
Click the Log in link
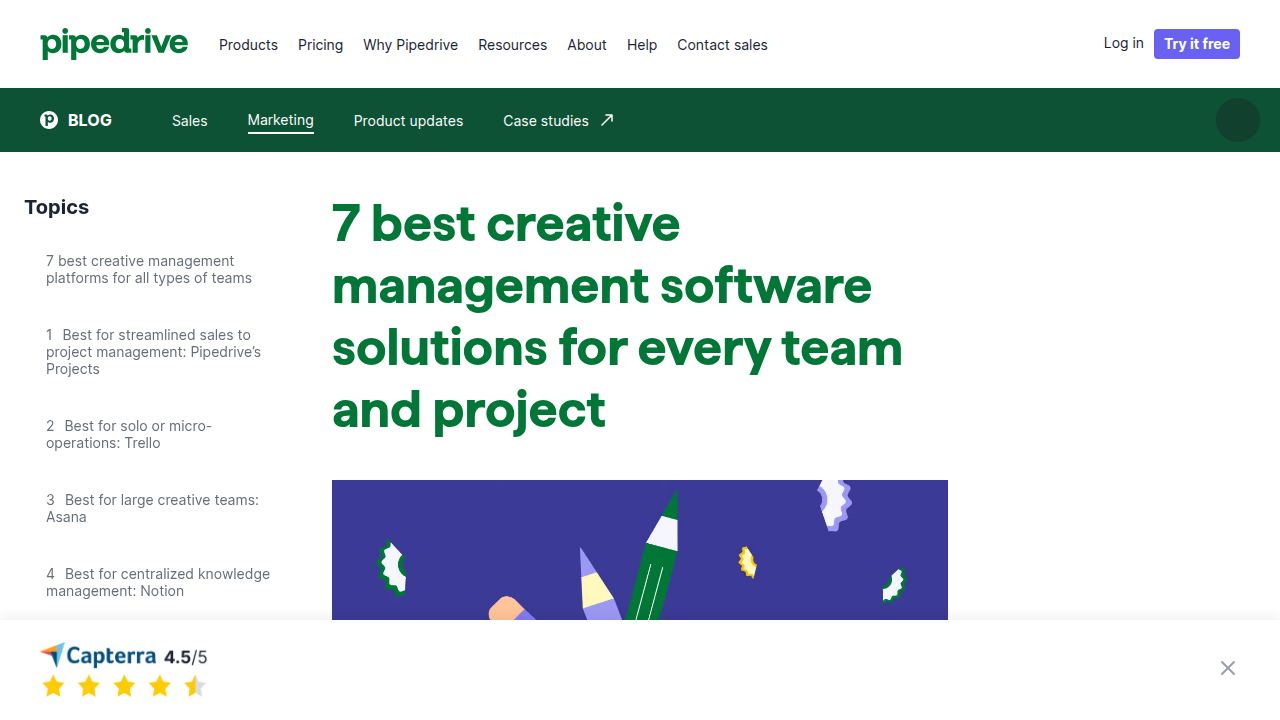(1123, 43)
